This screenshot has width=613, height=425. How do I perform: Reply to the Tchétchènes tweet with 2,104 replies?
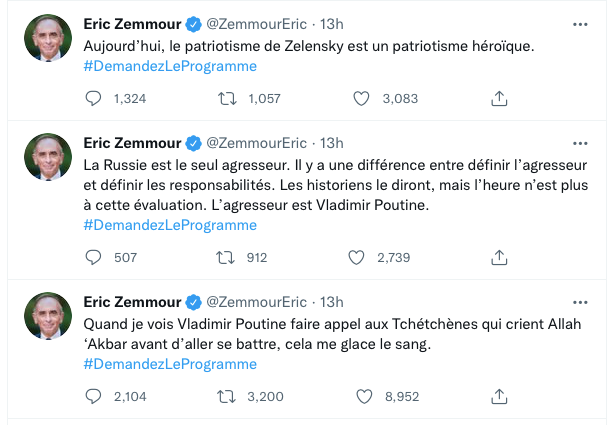coord(93,396)
